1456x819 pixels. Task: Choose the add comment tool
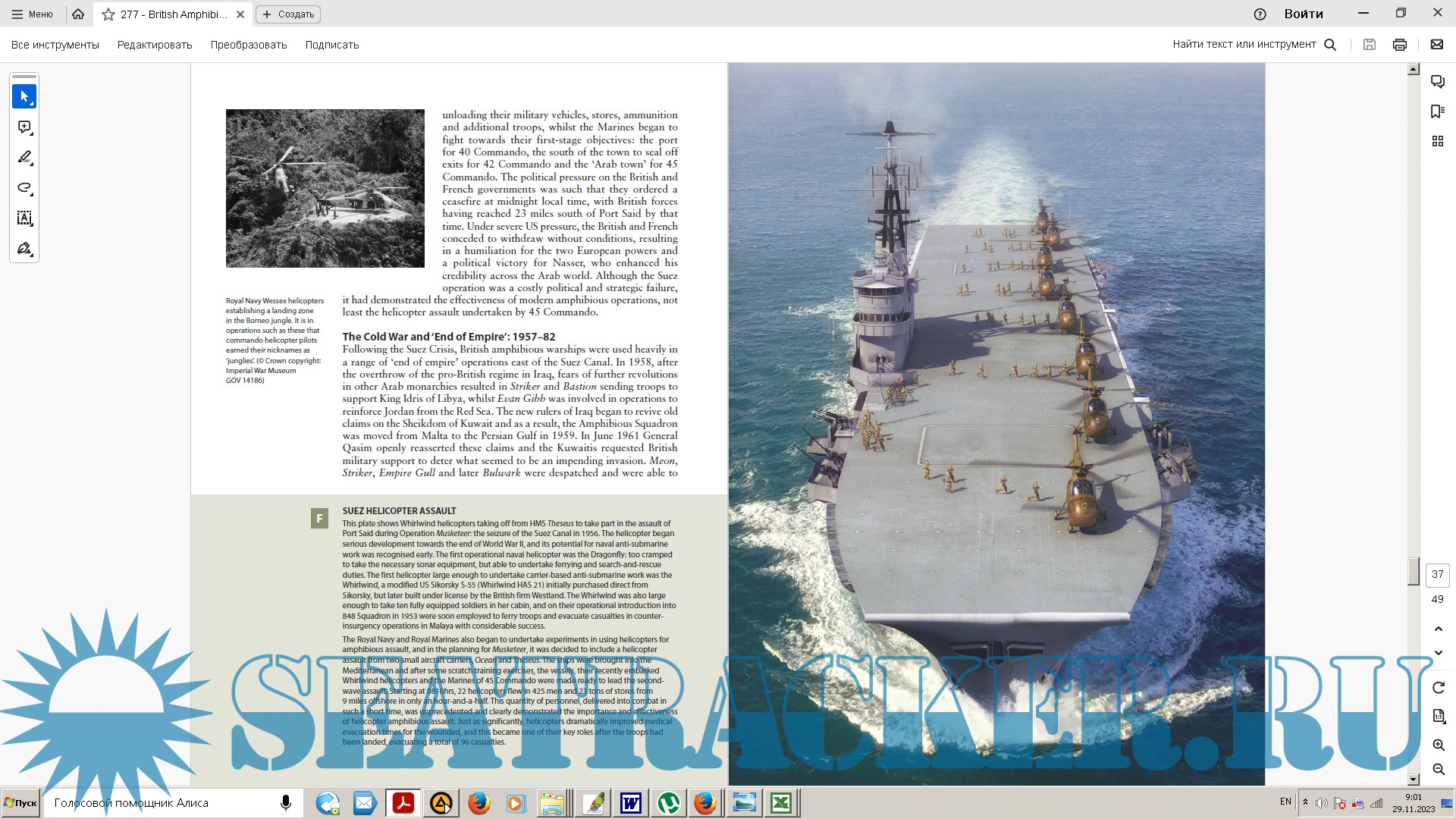click(x=24, y=127)
